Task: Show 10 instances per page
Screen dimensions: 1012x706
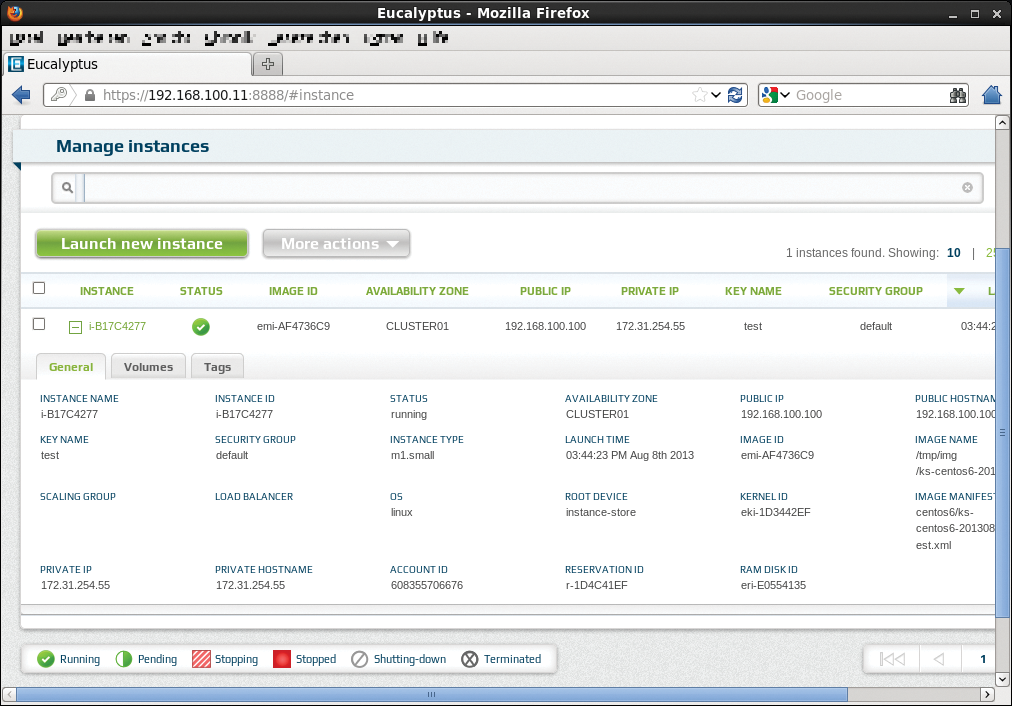Action: [953, 253]
